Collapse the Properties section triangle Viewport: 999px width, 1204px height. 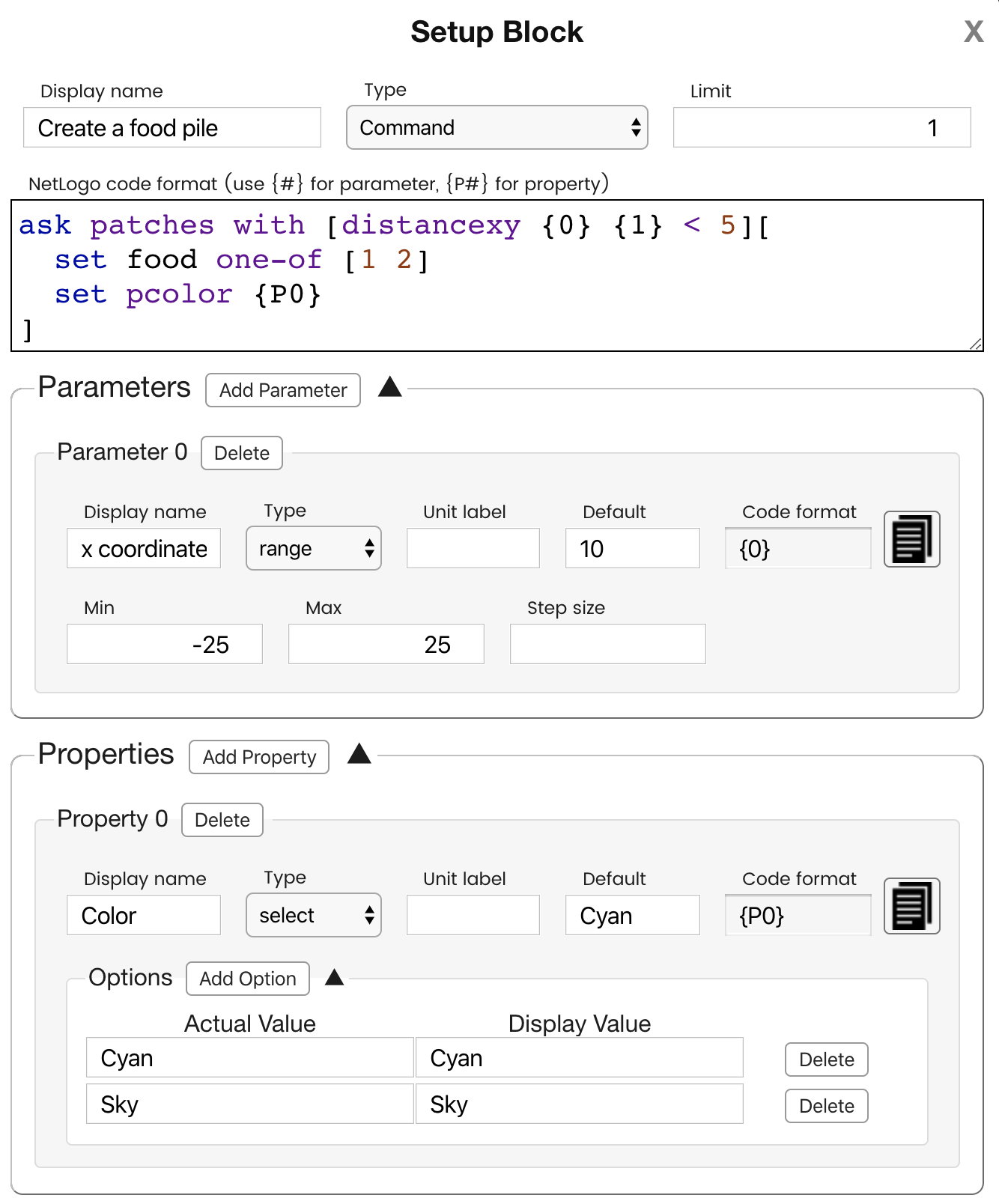coord(359,753)
